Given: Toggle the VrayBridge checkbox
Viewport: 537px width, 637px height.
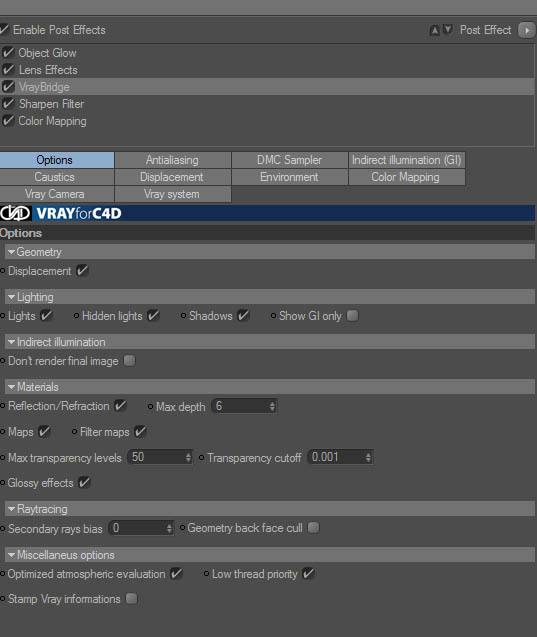Looking at the screenshot, I should coord(8,87).
